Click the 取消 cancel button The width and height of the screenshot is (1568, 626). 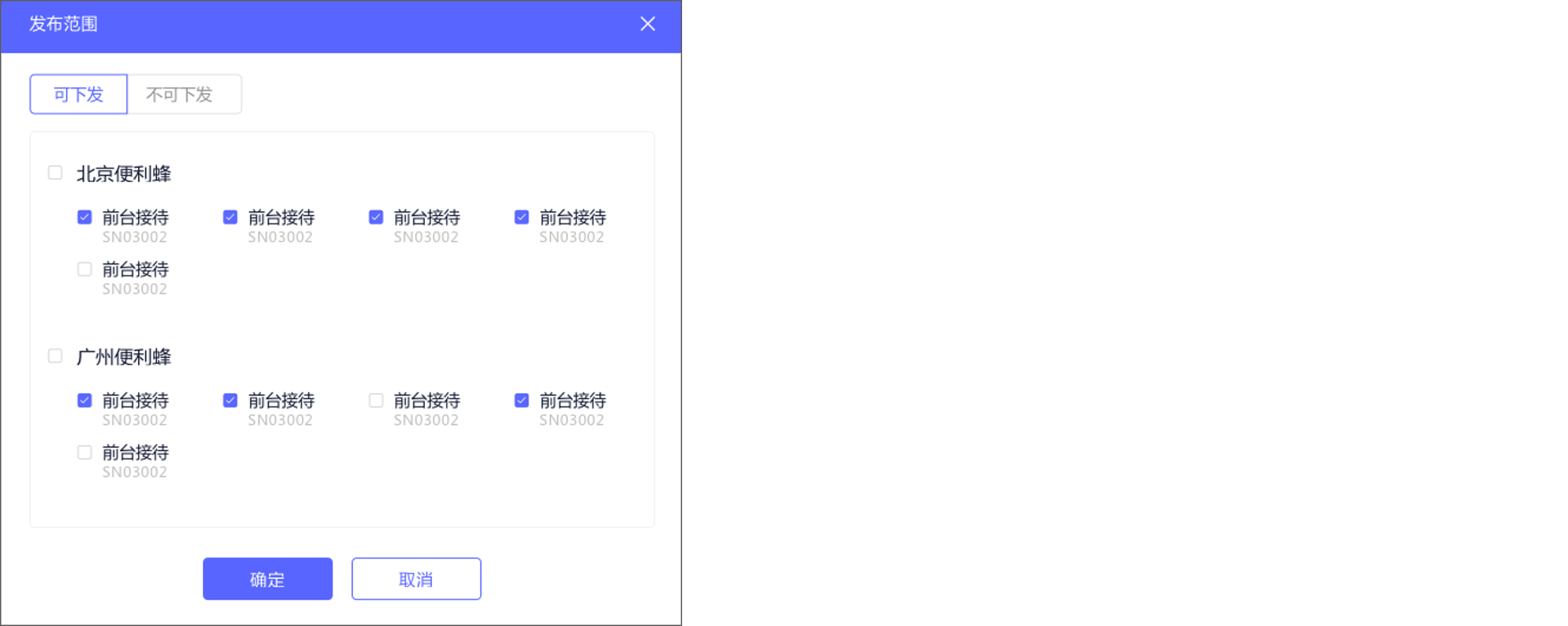tap(416, 579)
